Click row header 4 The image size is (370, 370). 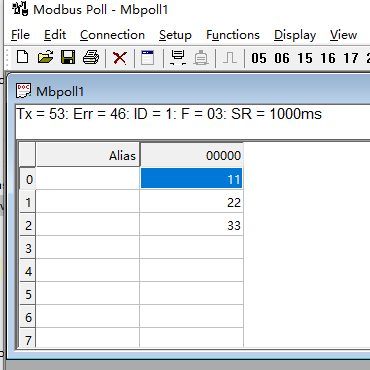coord(28,271)
